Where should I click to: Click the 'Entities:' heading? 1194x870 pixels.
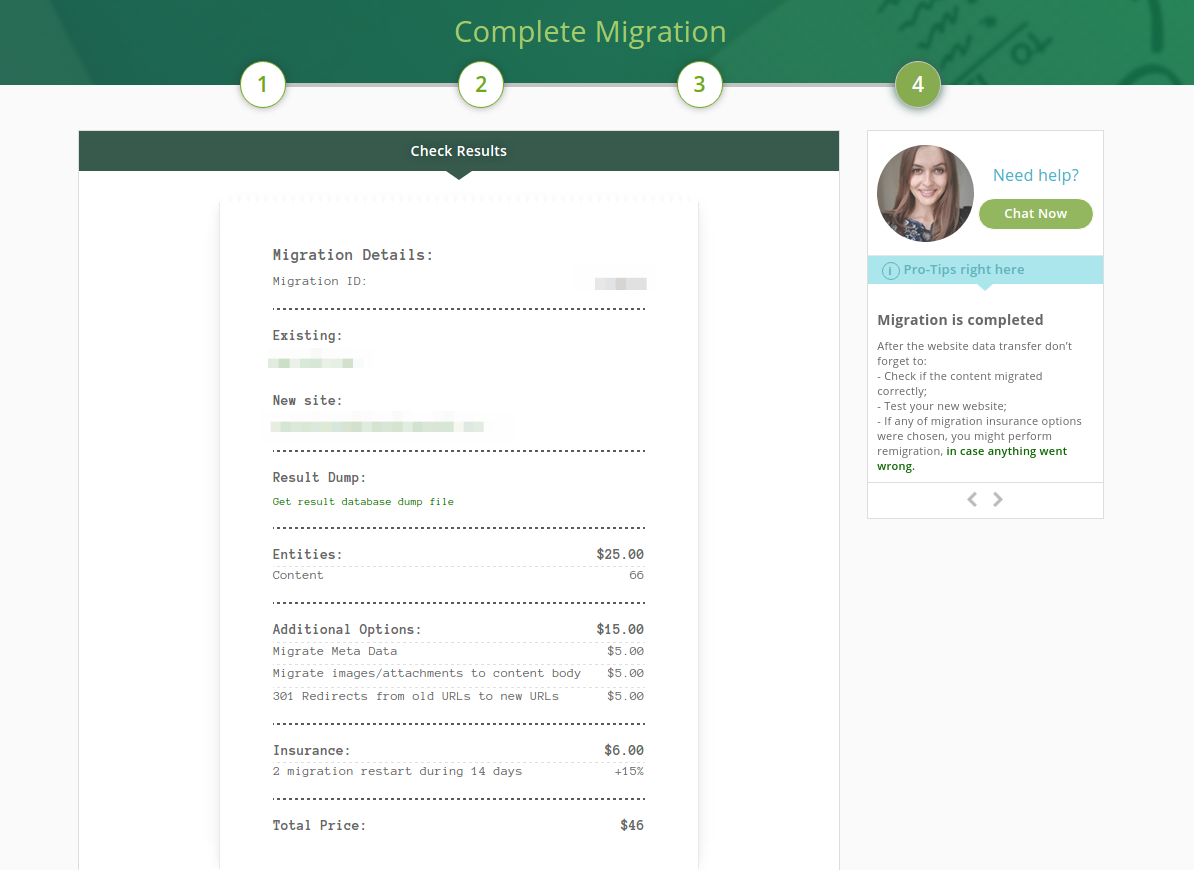tap(308, 555)
